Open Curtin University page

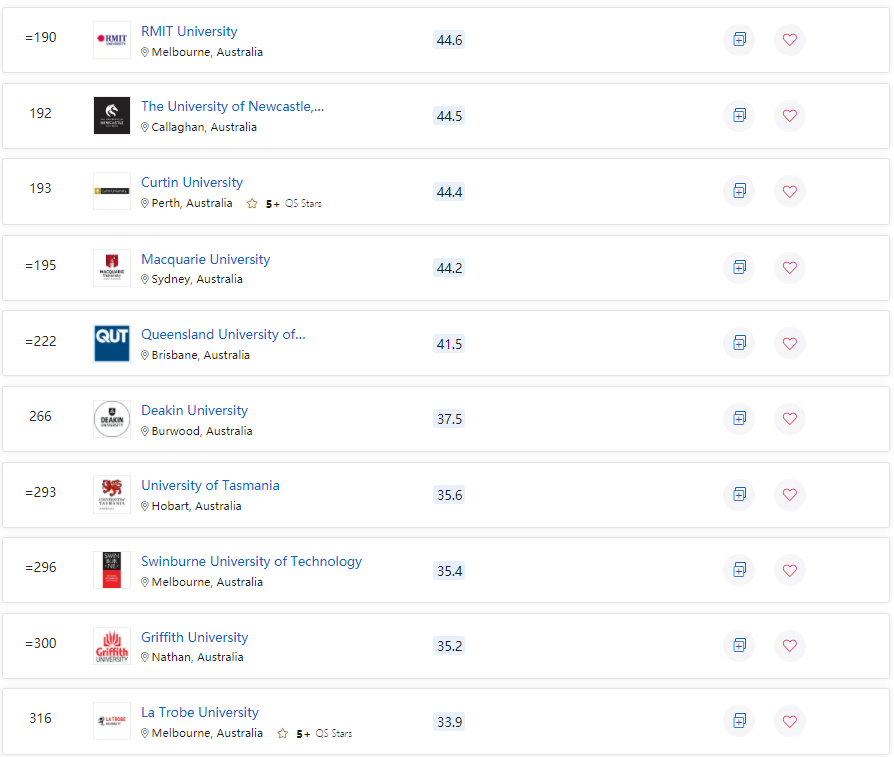pyautogui.click(x=192, y=183)
